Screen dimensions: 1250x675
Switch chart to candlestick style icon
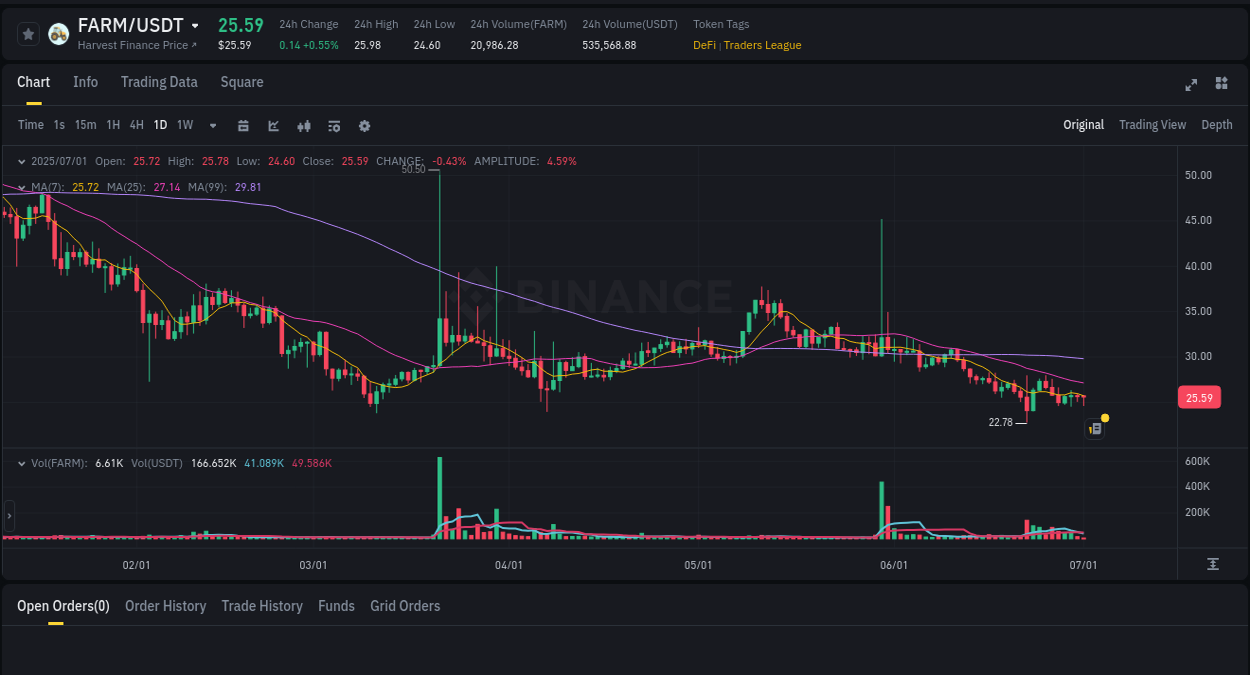pos(303,125)
